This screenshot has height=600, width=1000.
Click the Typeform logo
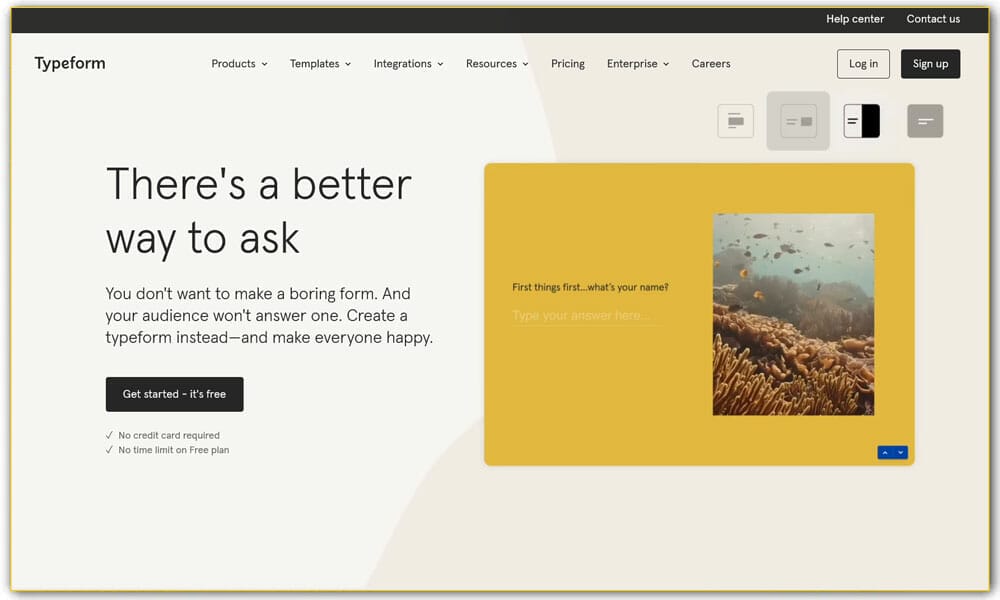(x=69, y=63)
